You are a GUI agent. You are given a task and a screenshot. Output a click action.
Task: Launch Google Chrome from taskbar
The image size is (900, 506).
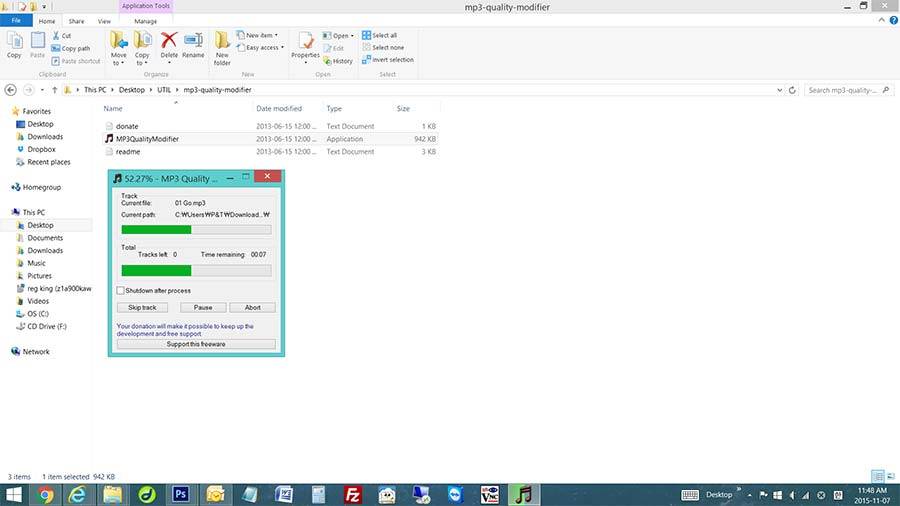pyautogui.click(x=45, y=495)
